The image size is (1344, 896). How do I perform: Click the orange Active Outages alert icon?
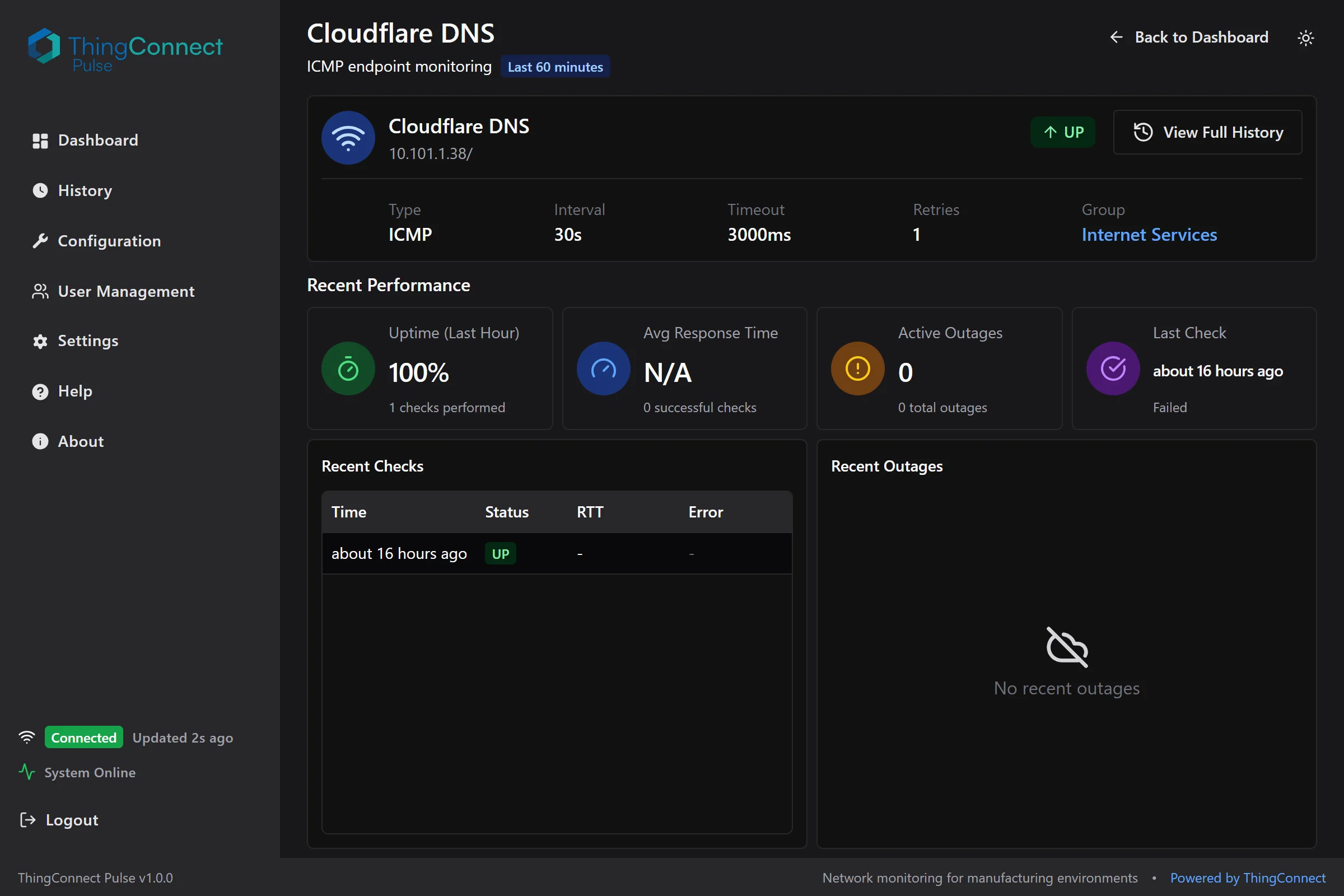[x=857, y=368]
